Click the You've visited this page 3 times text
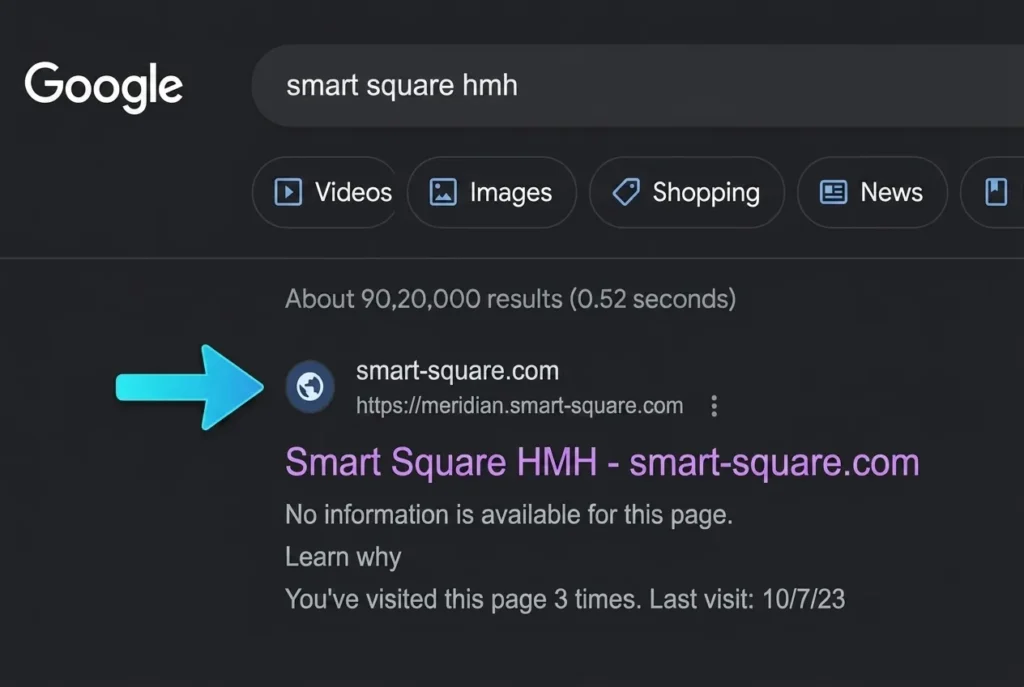Image resolution: width=1024 pixels, height=687 pixels. pyautogui.click(x=565, y=599)
